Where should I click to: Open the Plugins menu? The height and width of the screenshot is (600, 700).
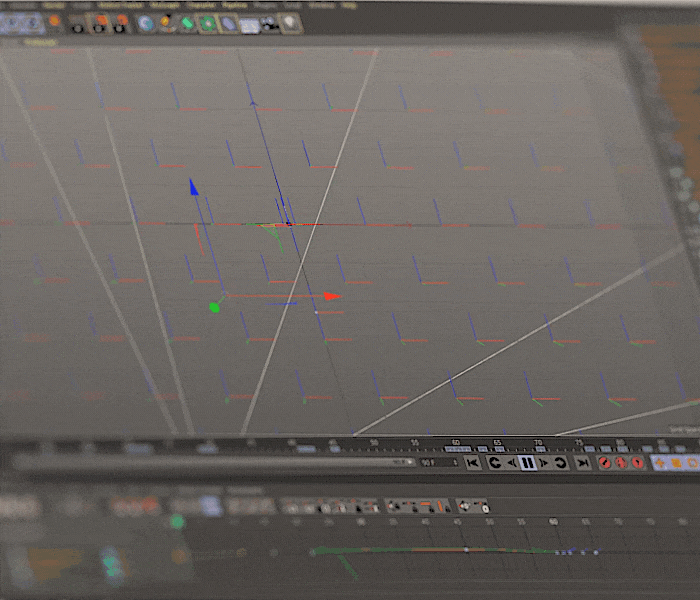265,5
